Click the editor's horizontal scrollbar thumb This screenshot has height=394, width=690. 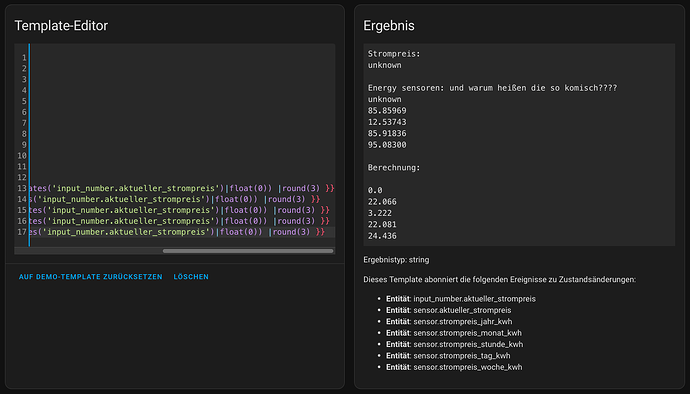(248, 251)
